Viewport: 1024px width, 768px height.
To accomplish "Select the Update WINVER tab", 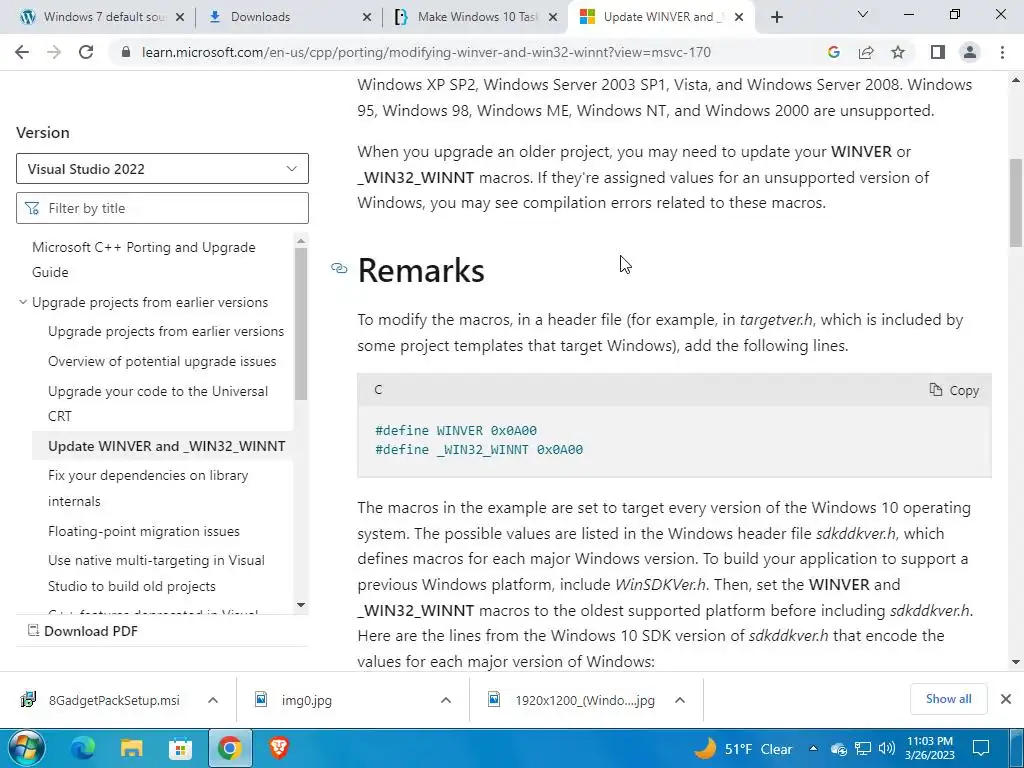I will [661, 17].
